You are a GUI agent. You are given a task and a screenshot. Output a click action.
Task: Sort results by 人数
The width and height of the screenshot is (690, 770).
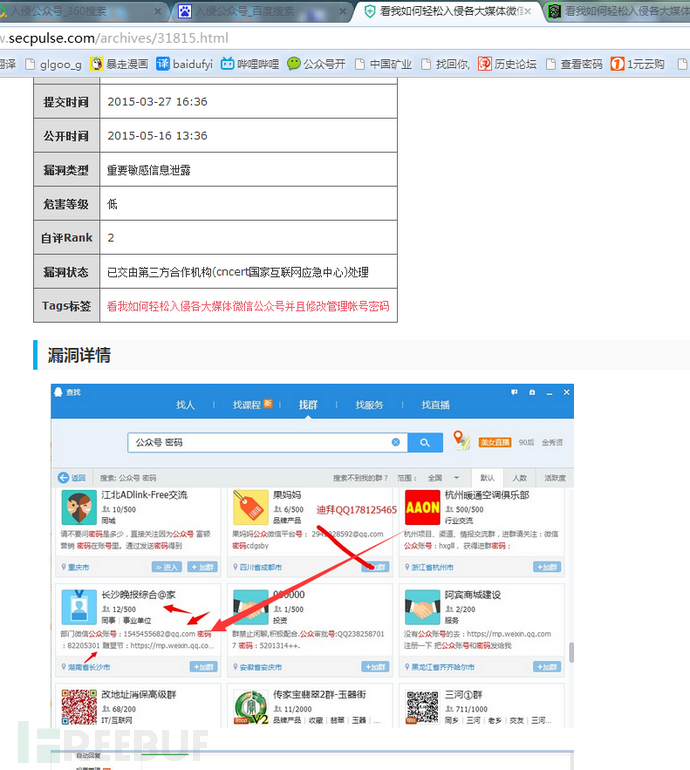point(520,478)
